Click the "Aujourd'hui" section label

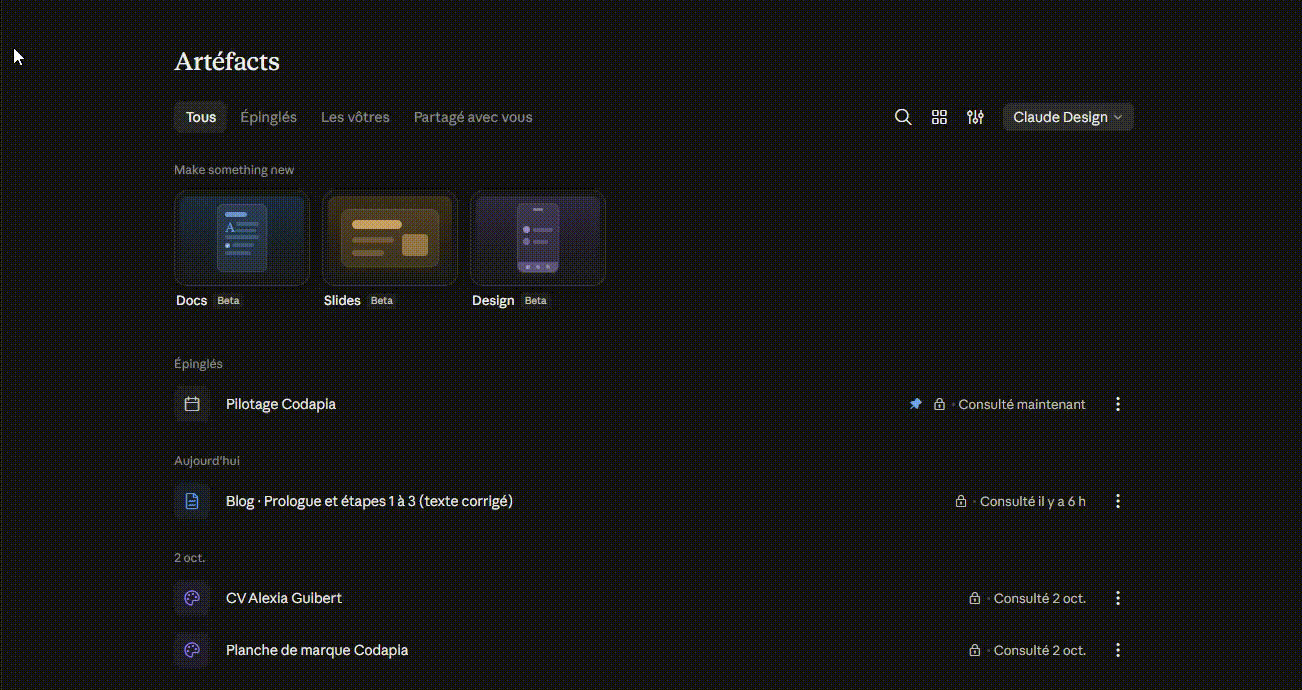tap(207, 461)
